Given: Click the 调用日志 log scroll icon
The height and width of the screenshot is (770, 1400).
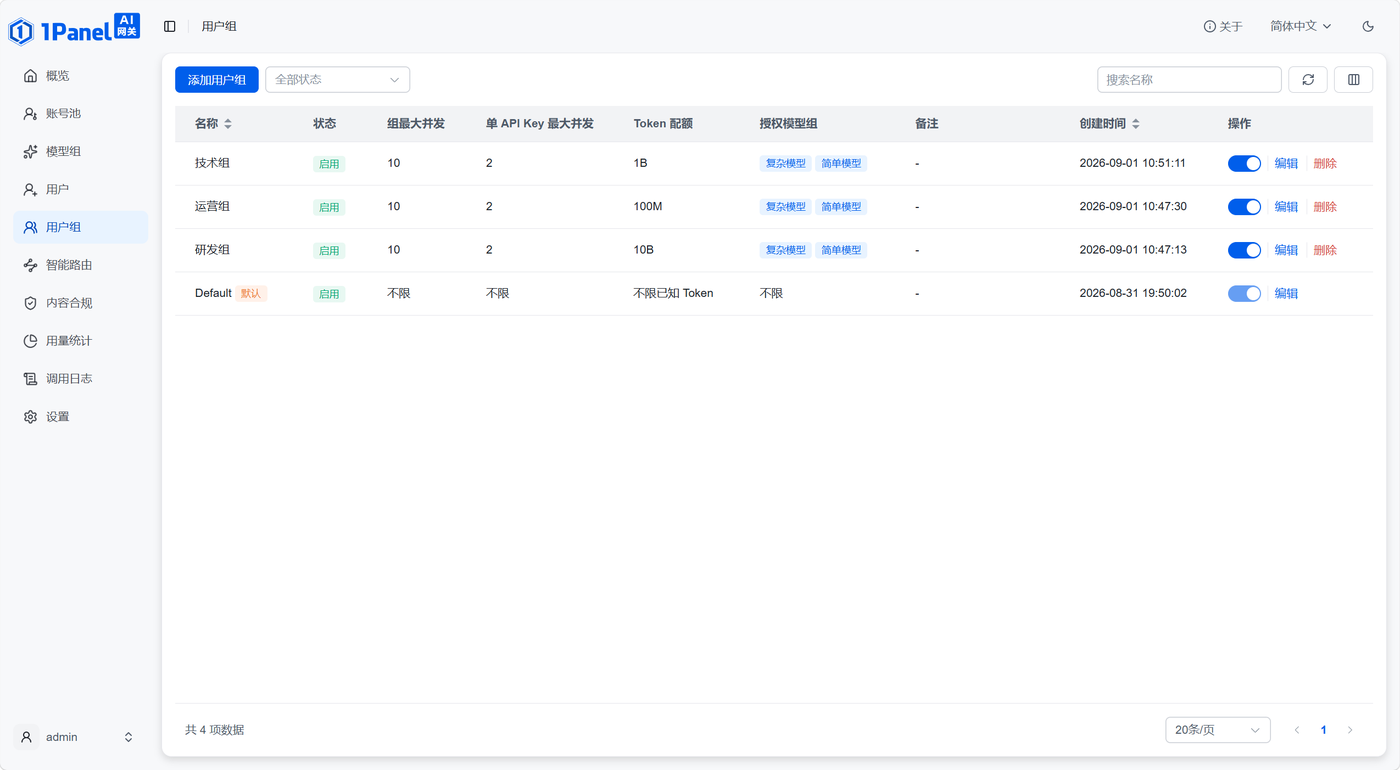Looking at the screenshot, I should coord(30,379).
